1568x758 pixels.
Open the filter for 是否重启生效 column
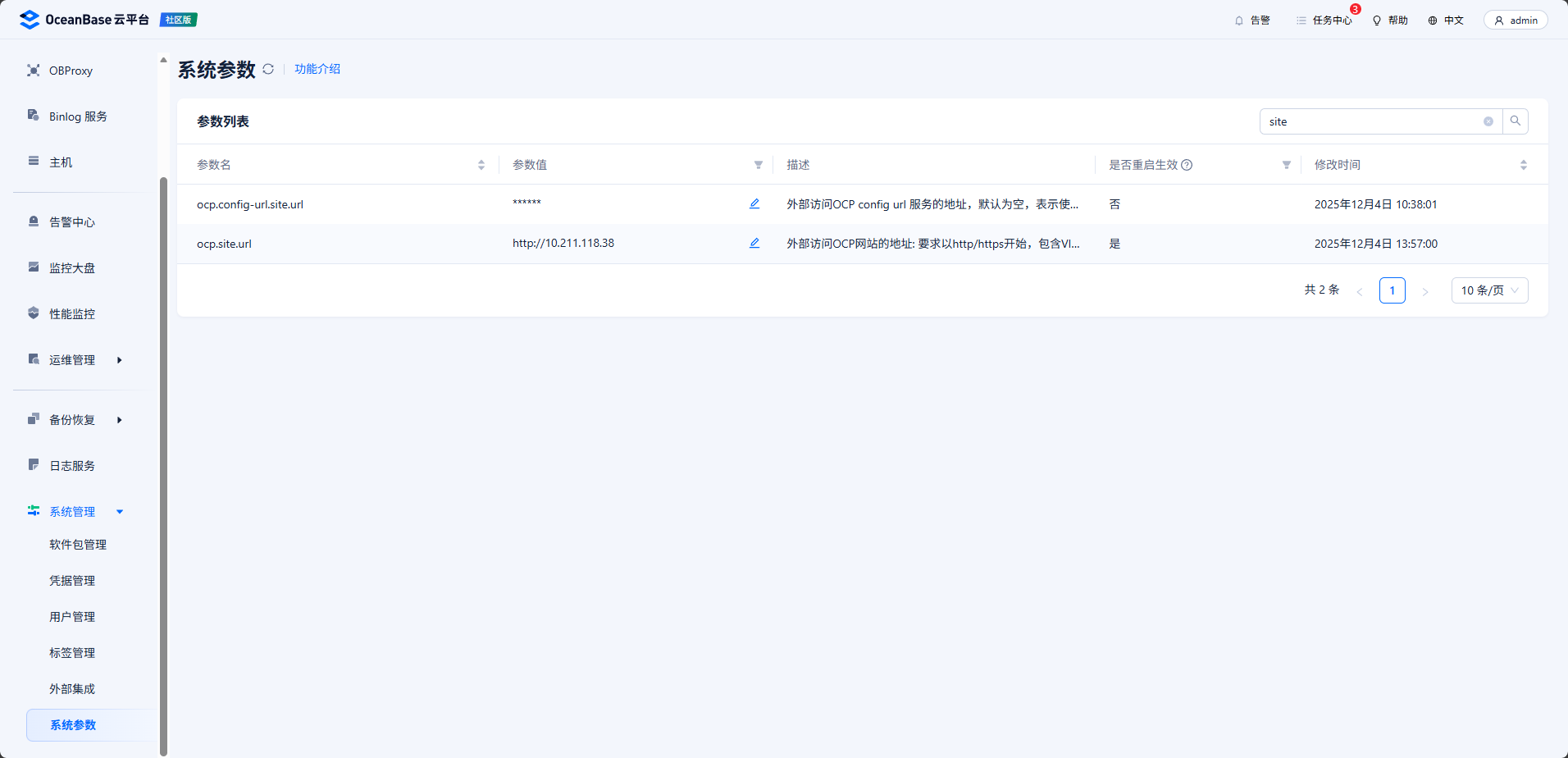coord(1286,165)
